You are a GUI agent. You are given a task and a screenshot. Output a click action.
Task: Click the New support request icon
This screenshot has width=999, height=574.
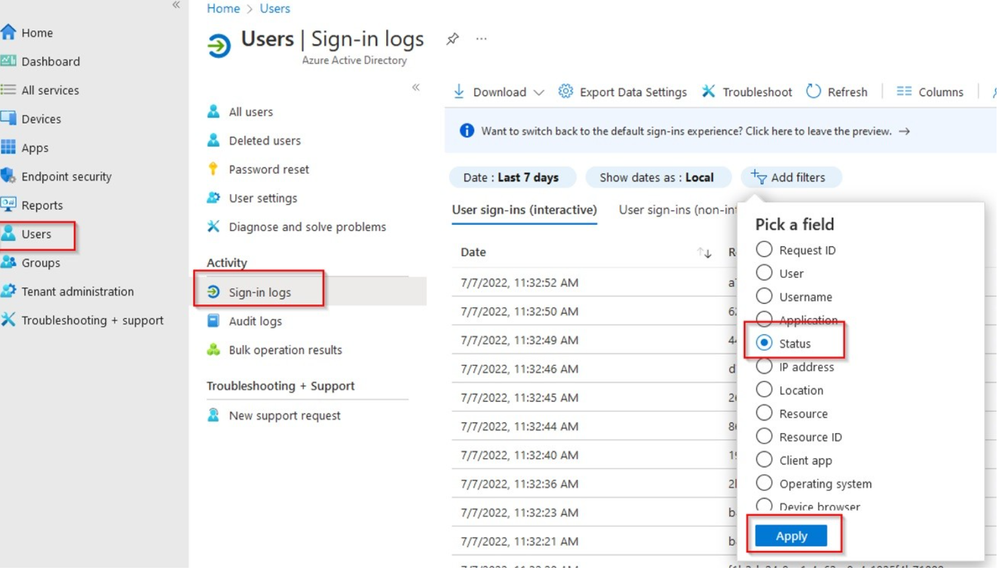coord(213,415)
